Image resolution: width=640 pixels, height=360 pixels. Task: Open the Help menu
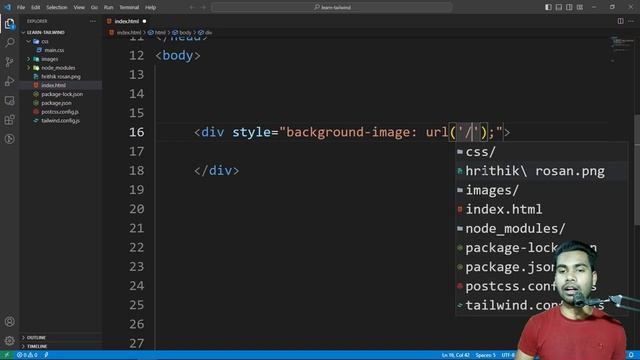[151, 7]
